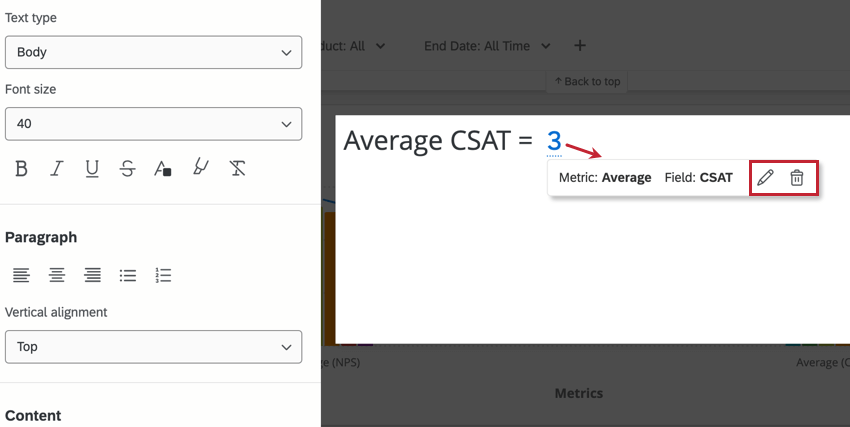The width and height of the screenshot is (850, 427).
Task: Clear text formatting
Action: coord(236,169)
